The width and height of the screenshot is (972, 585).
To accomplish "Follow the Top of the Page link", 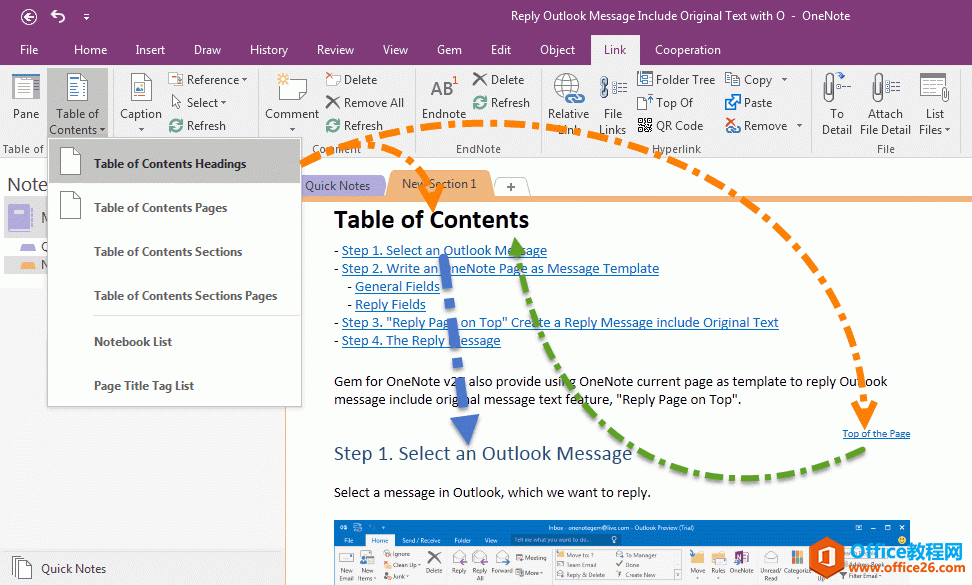I will click(876, 434).
